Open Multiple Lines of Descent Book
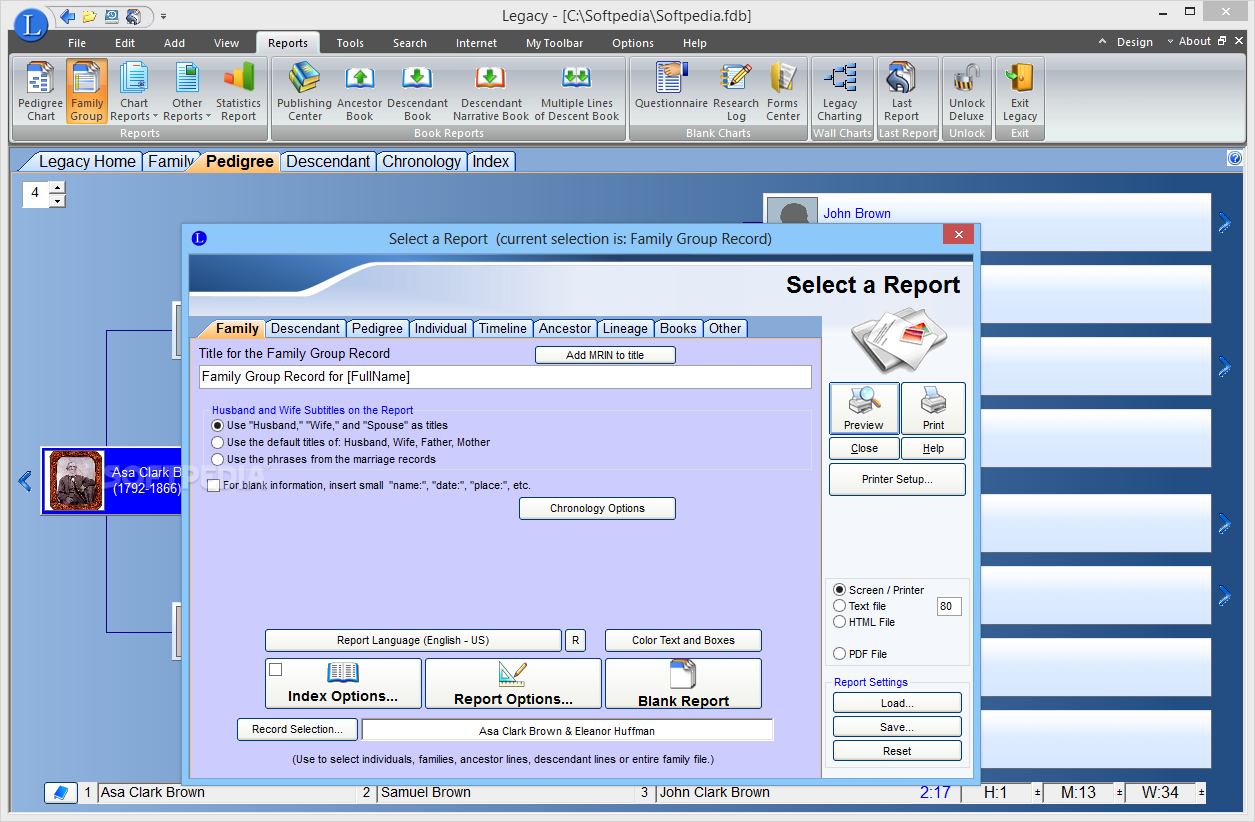This screenshot has width=1255, height=822. [x=577, y=91]
